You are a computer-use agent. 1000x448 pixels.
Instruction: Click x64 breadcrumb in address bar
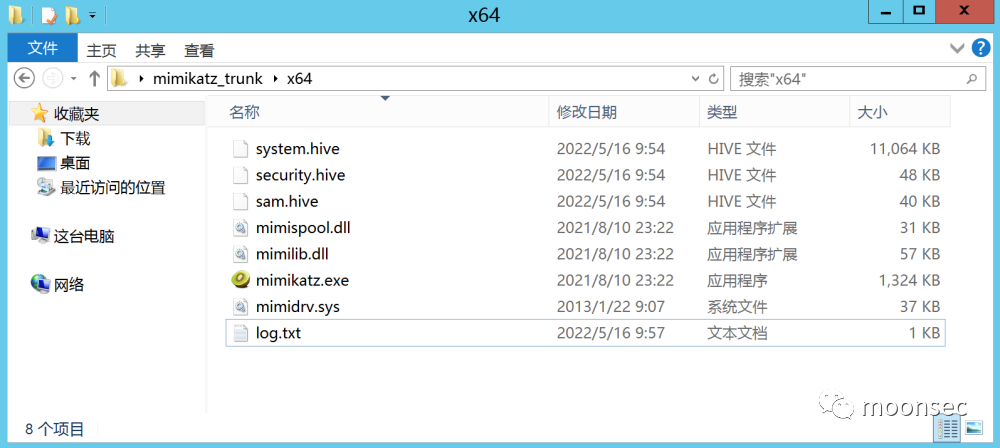click(x=299, y=79)
